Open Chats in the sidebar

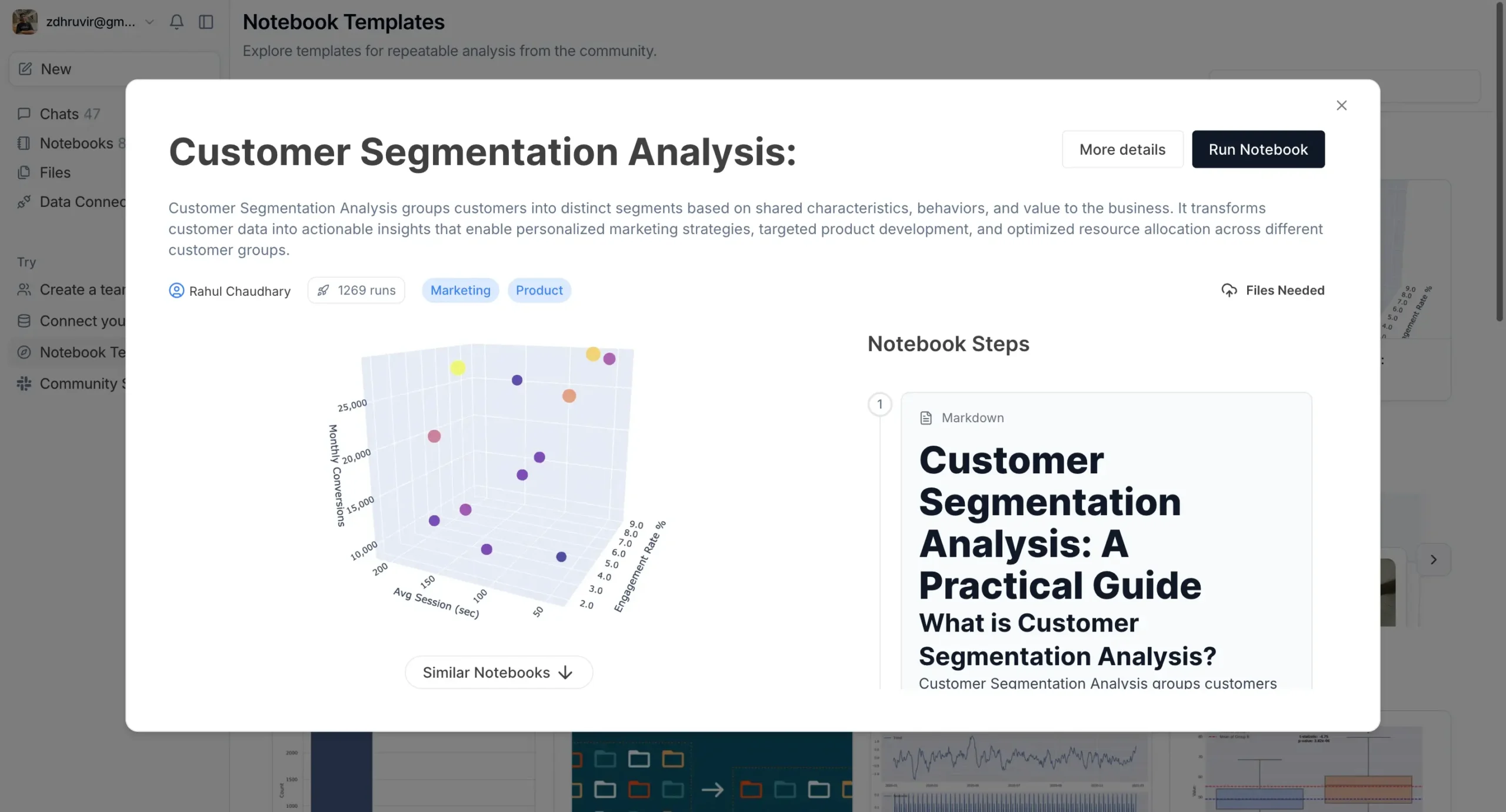59,113
